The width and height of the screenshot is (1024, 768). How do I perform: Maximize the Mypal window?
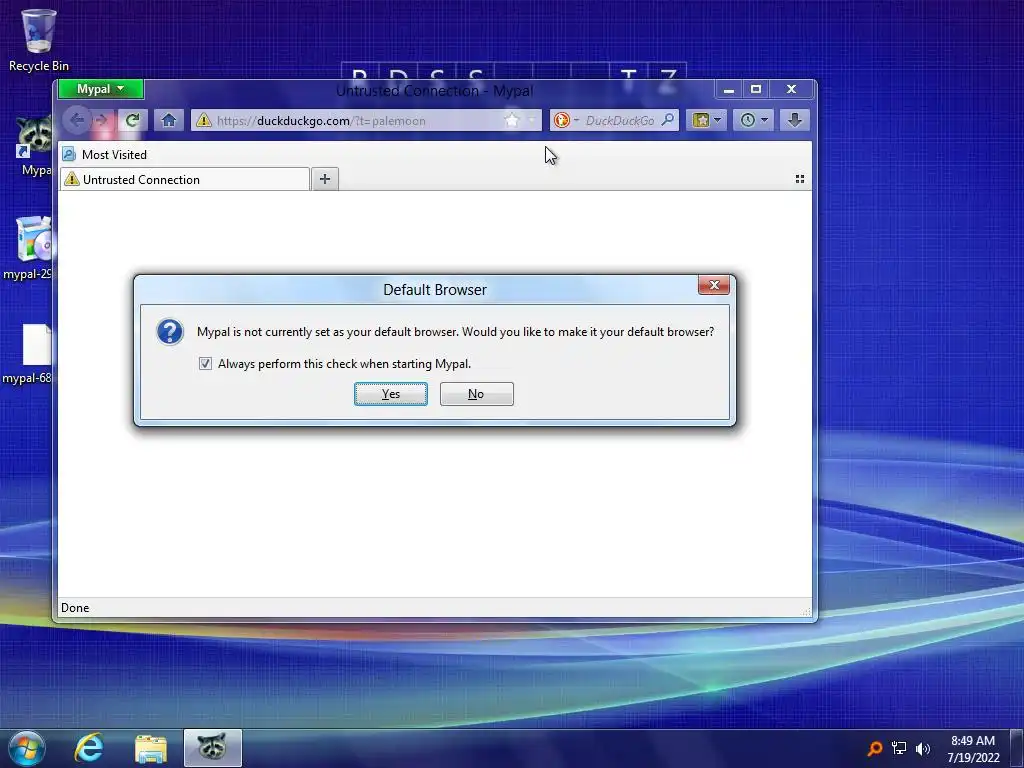(756, 89)
